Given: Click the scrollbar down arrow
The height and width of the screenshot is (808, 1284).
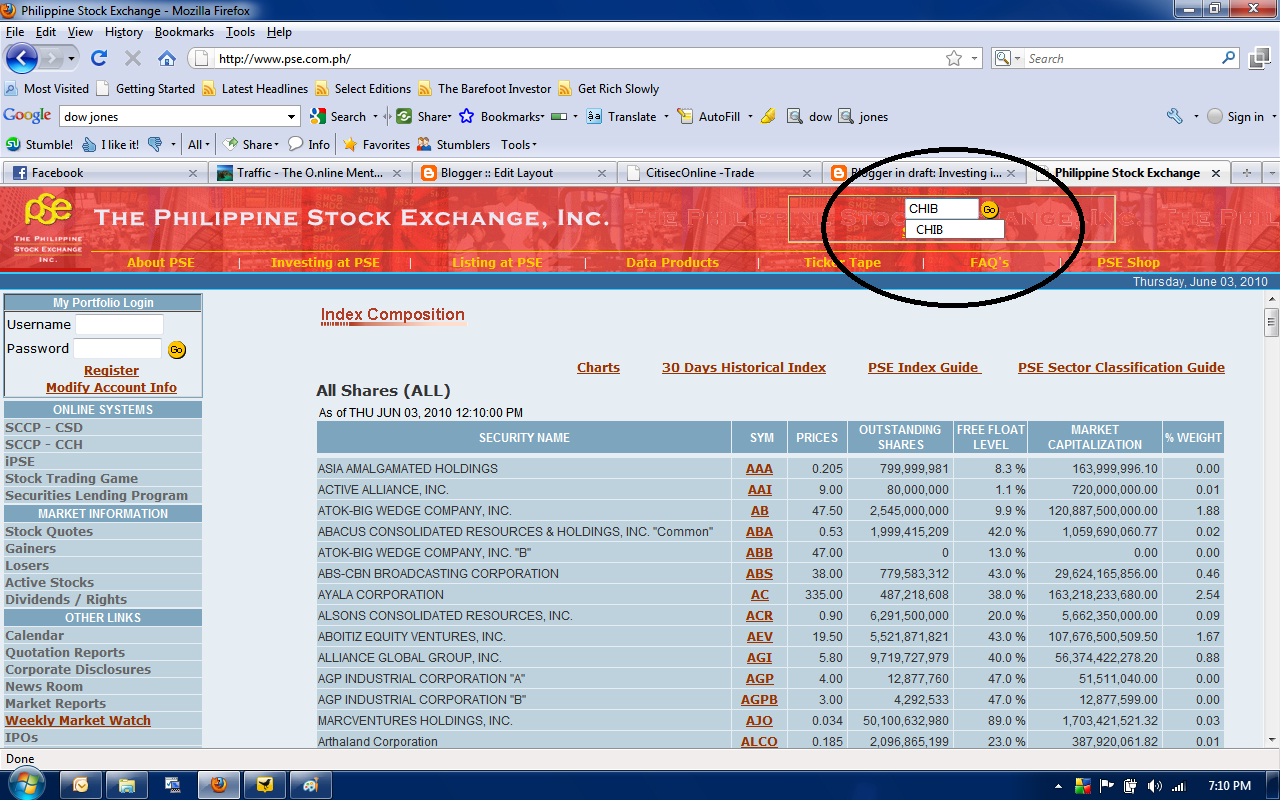Looking at the screenshot, I should (1271, 739).
